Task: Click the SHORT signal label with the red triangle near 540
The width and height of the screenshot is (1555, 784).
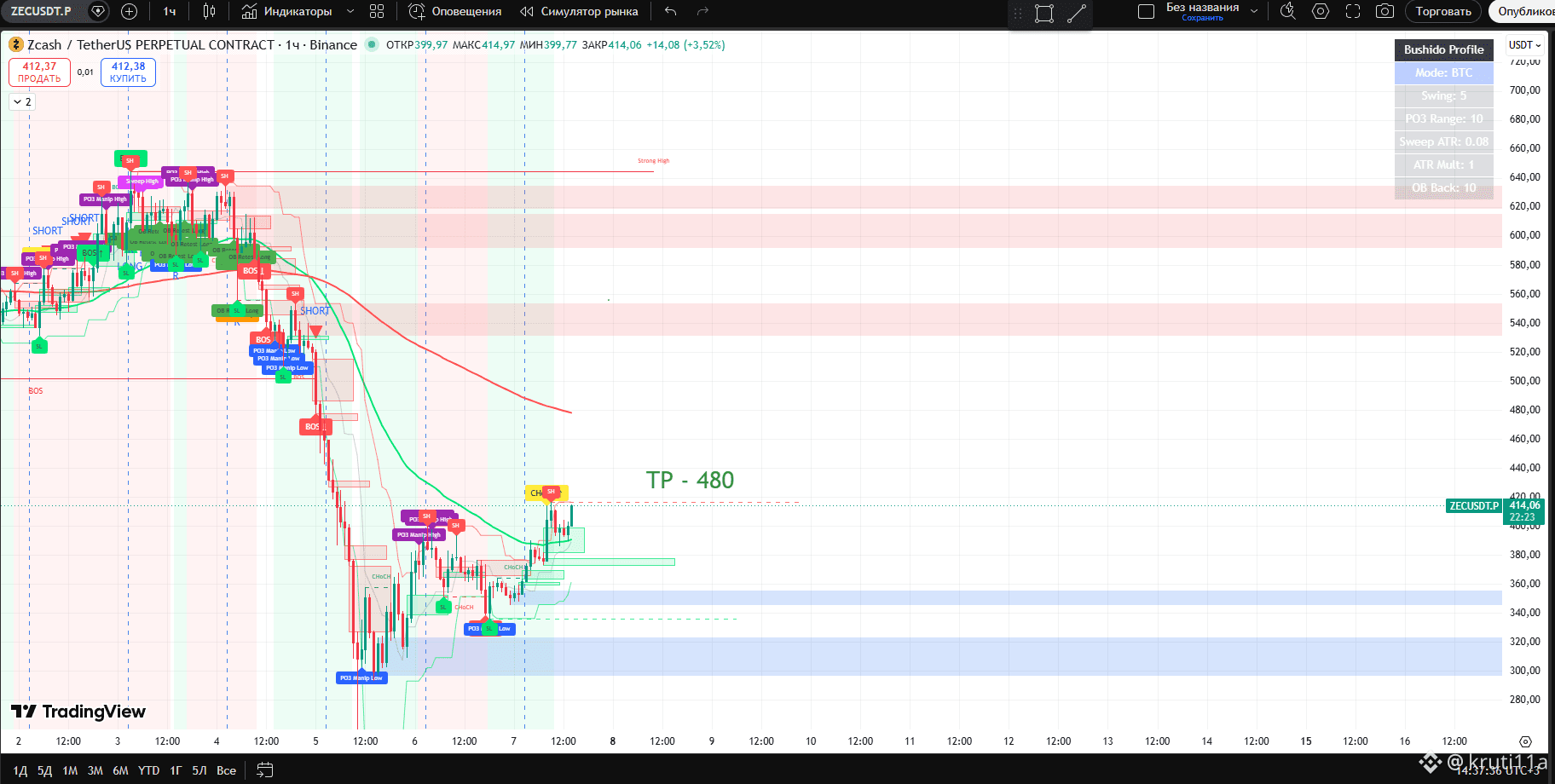Action: 315,311
